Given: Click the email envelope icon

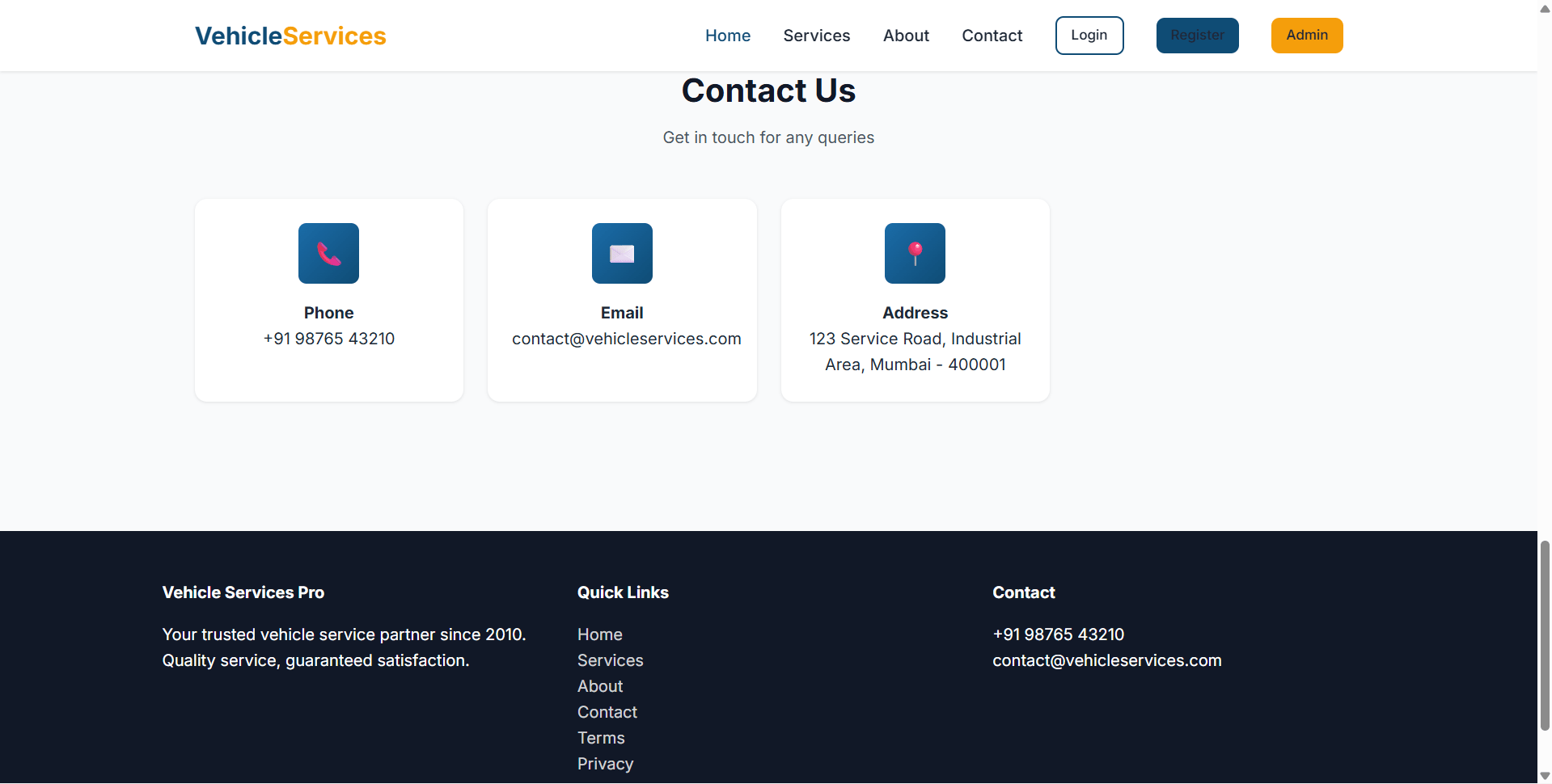Looking at the screenshot, I should pyautogui.click(x=622, y=254).
